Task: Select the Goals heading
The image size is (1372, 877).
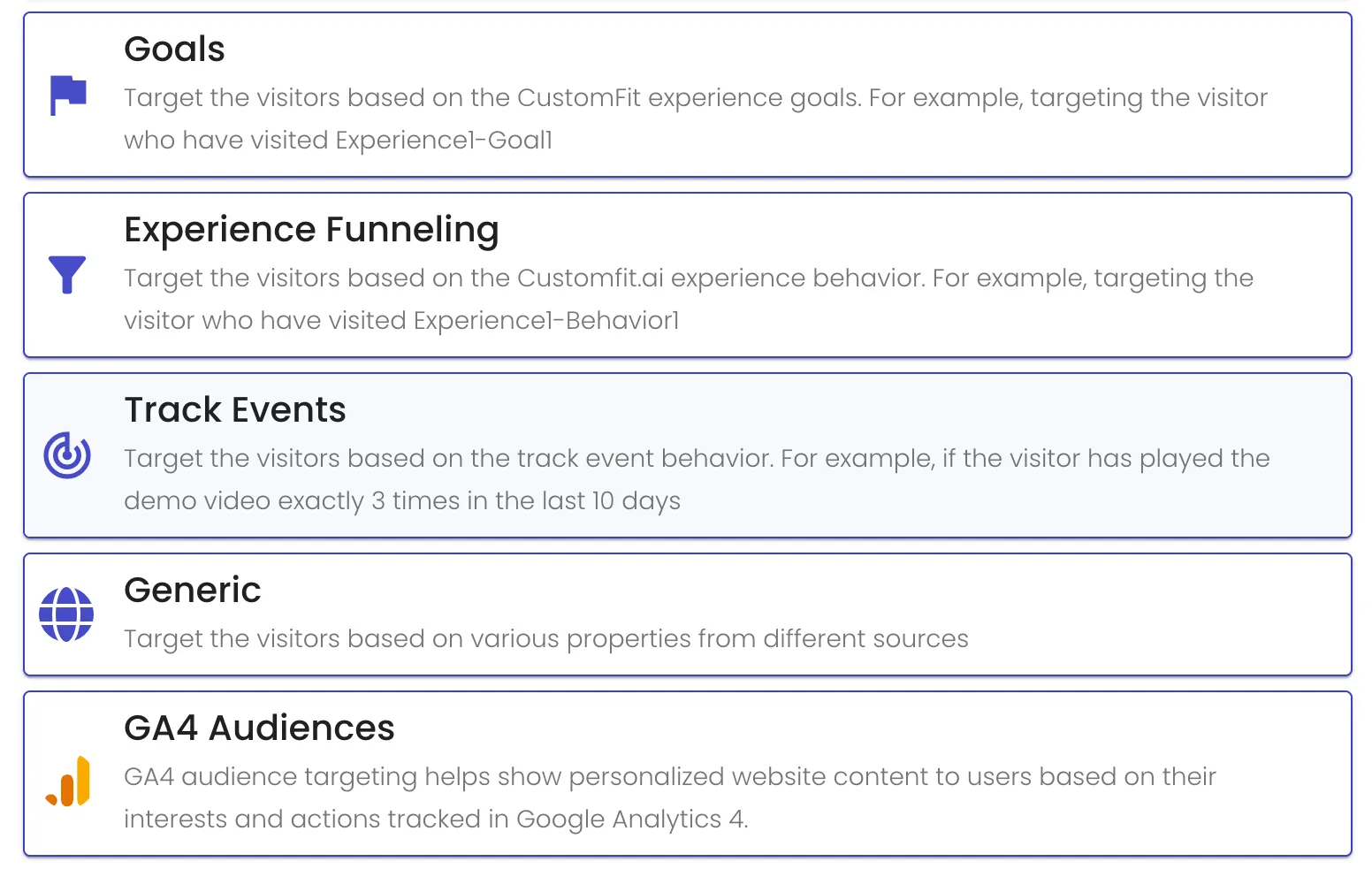Action: (x=174, y=50)
